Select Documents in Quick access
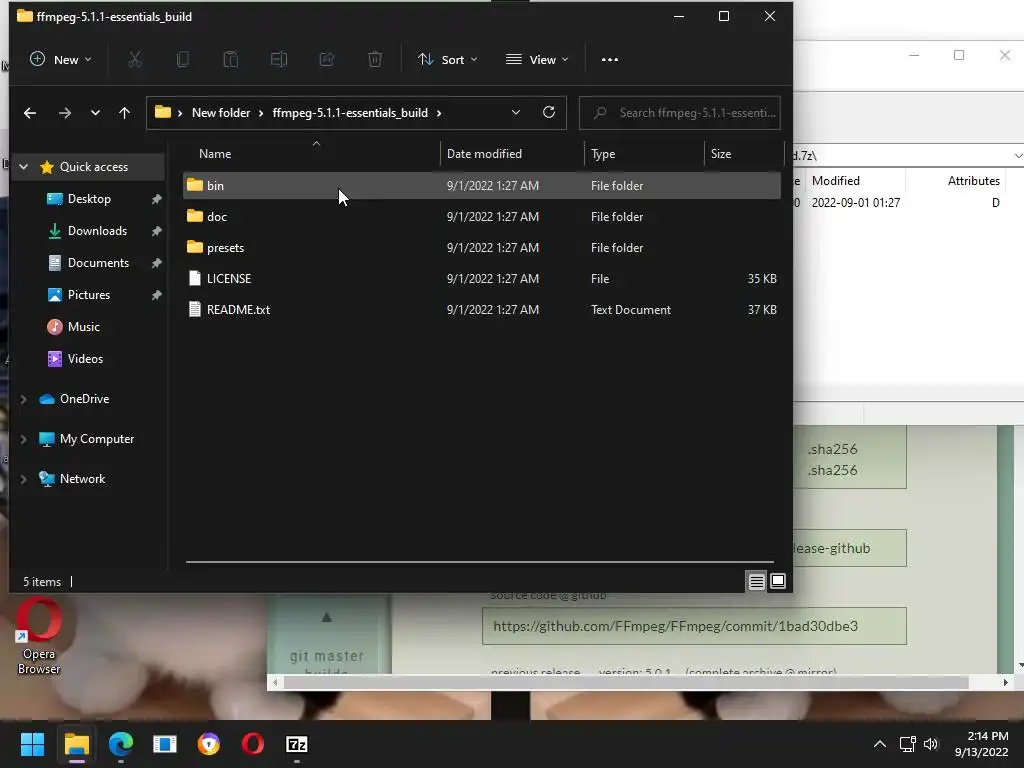 98,263
